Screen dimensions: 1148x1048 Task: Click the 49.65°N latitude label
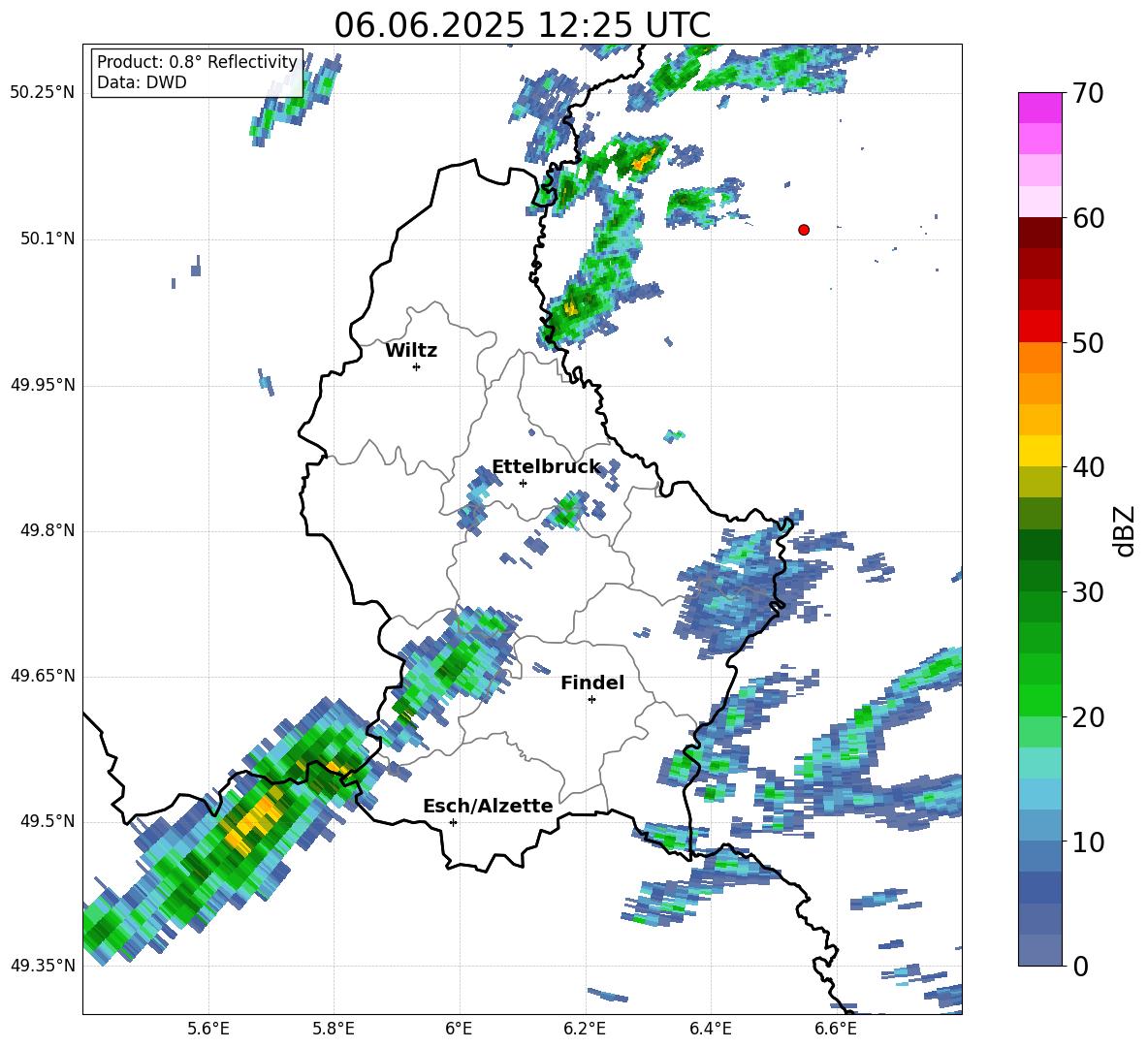pos(43,676)
